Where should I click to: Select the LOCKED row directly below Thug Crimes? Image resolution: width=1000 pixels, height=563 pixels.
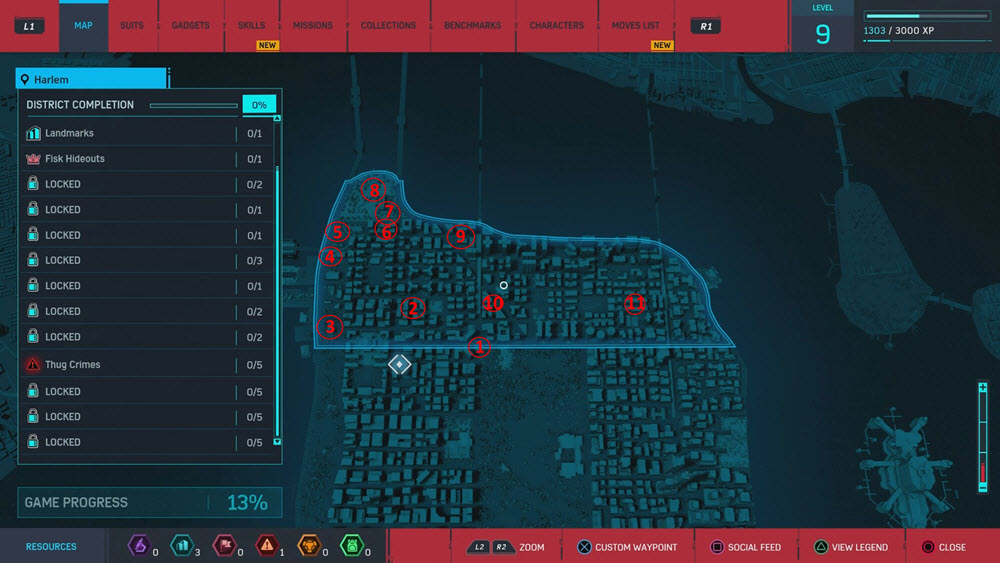point(145,391)
